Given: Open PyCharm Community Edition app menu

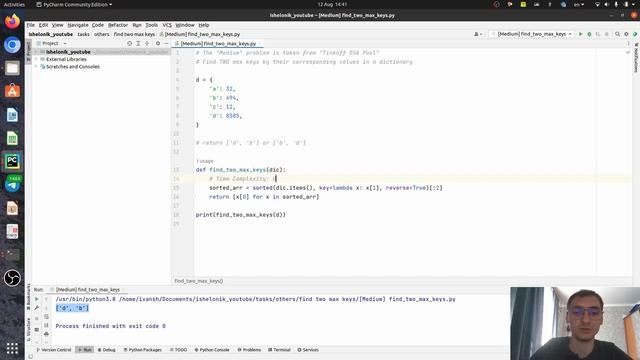Looking at the screenshot, I should coord(74,4).
